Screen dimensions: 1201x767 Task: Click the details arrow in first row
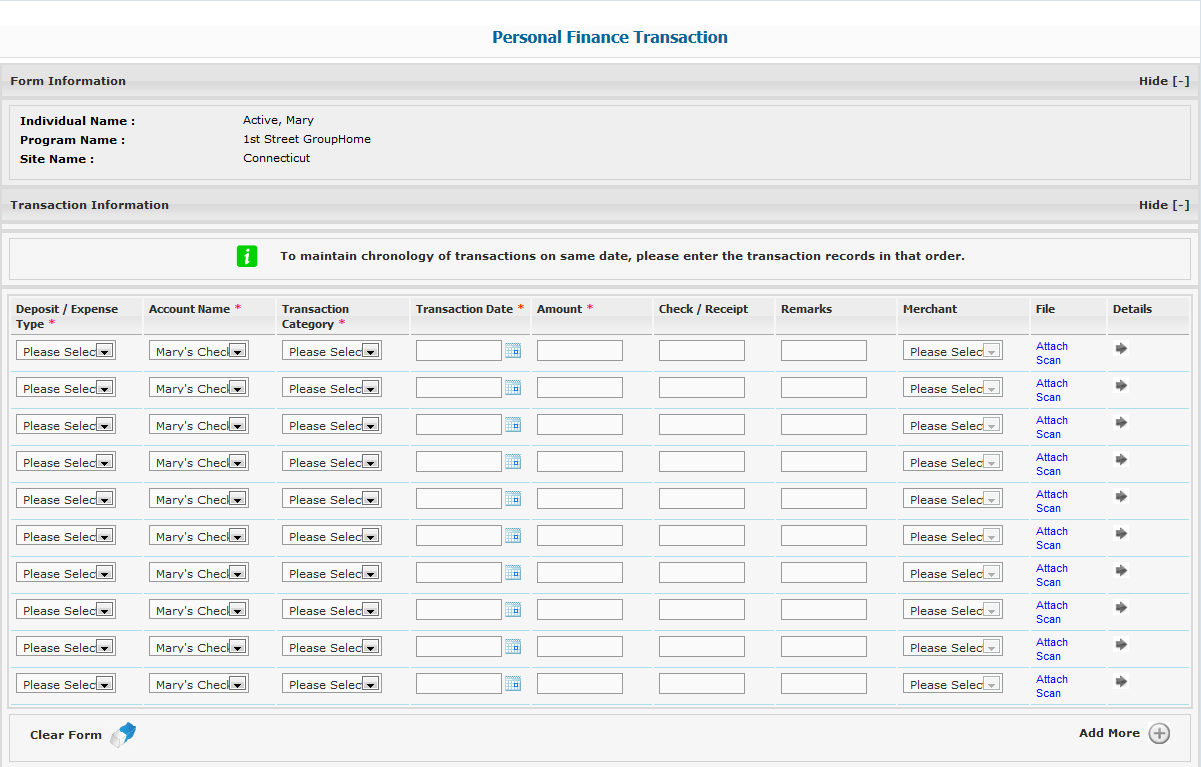coord(1121,348)
